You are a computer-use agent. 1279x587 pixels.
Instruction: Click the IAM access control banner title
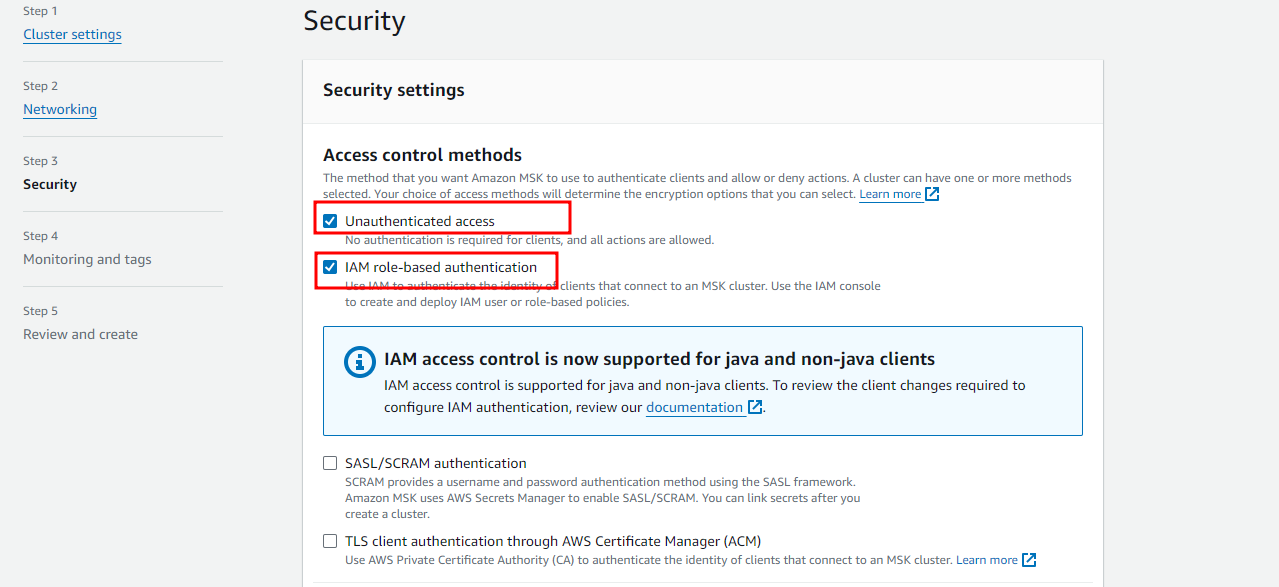pos(659,359)
